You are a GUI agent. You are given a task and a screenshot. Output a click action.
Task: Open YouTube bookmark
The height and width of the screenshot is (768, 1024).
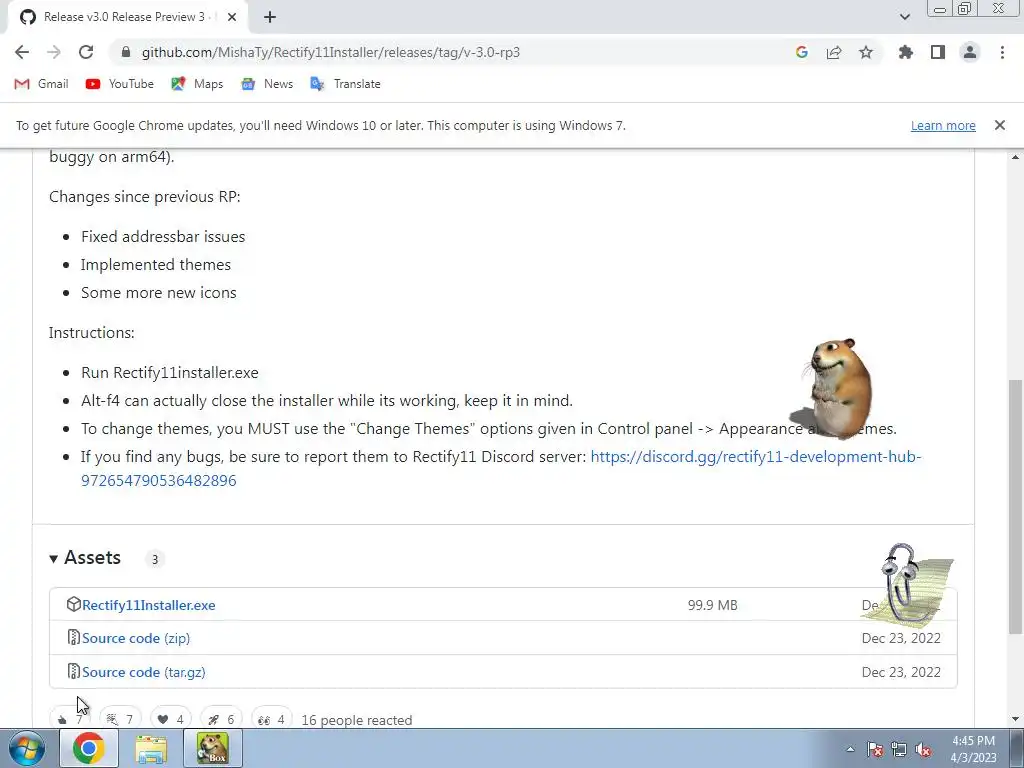coord(120,84)
